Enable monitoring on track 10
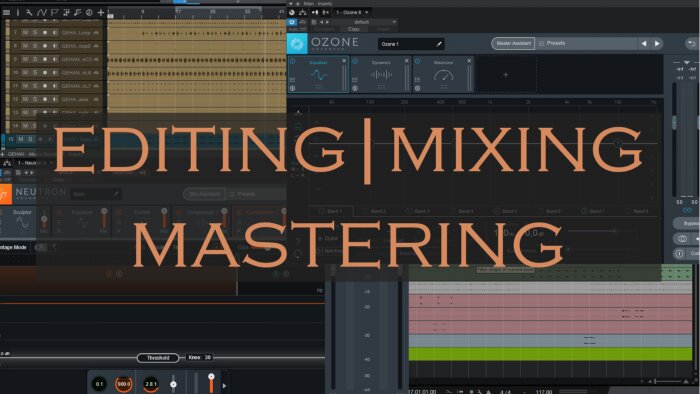Viewport: 700px width, 394px height. 54,72
